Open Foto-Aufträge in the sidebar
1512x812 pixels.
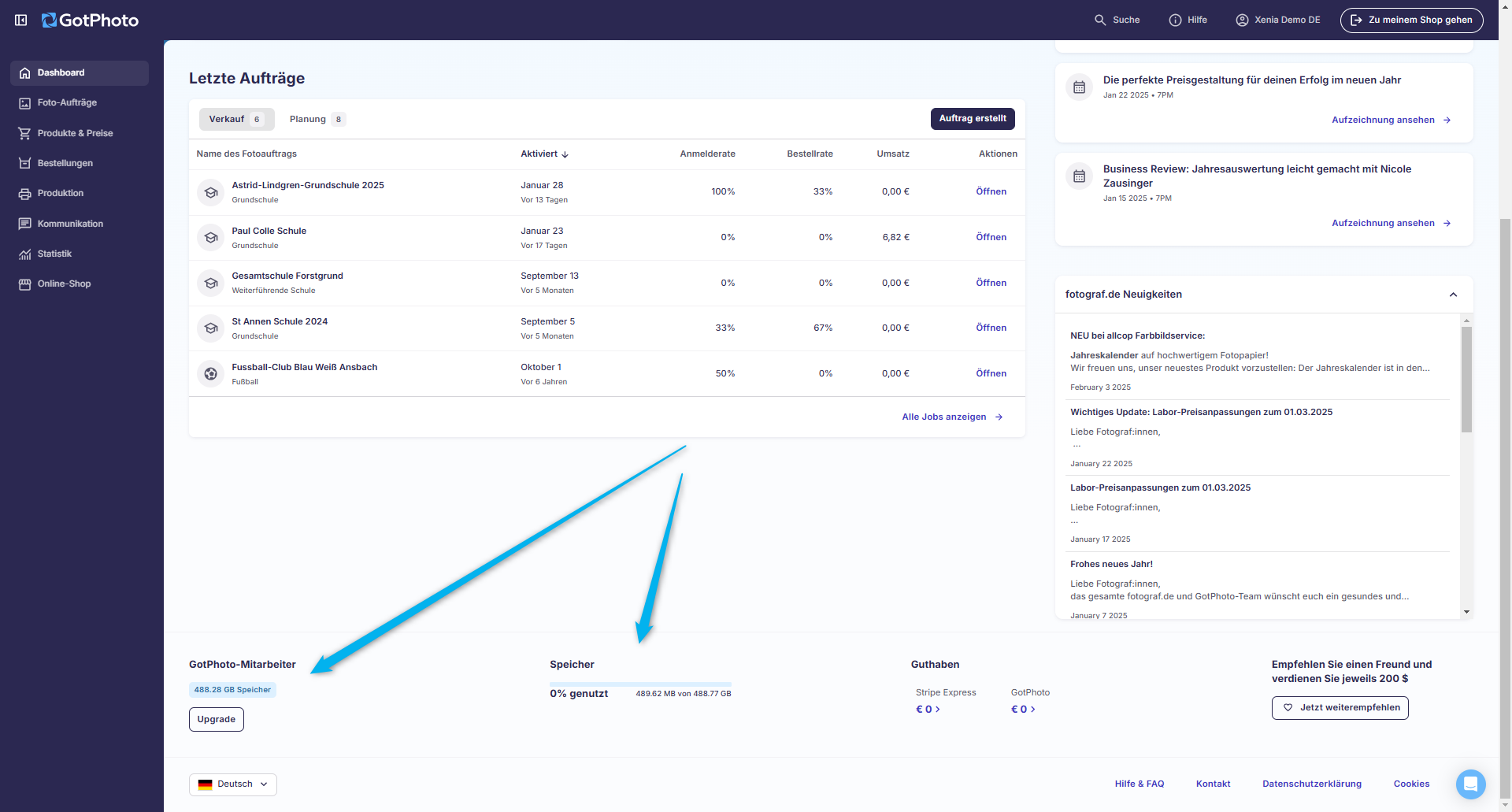click(x=67, y=102)
